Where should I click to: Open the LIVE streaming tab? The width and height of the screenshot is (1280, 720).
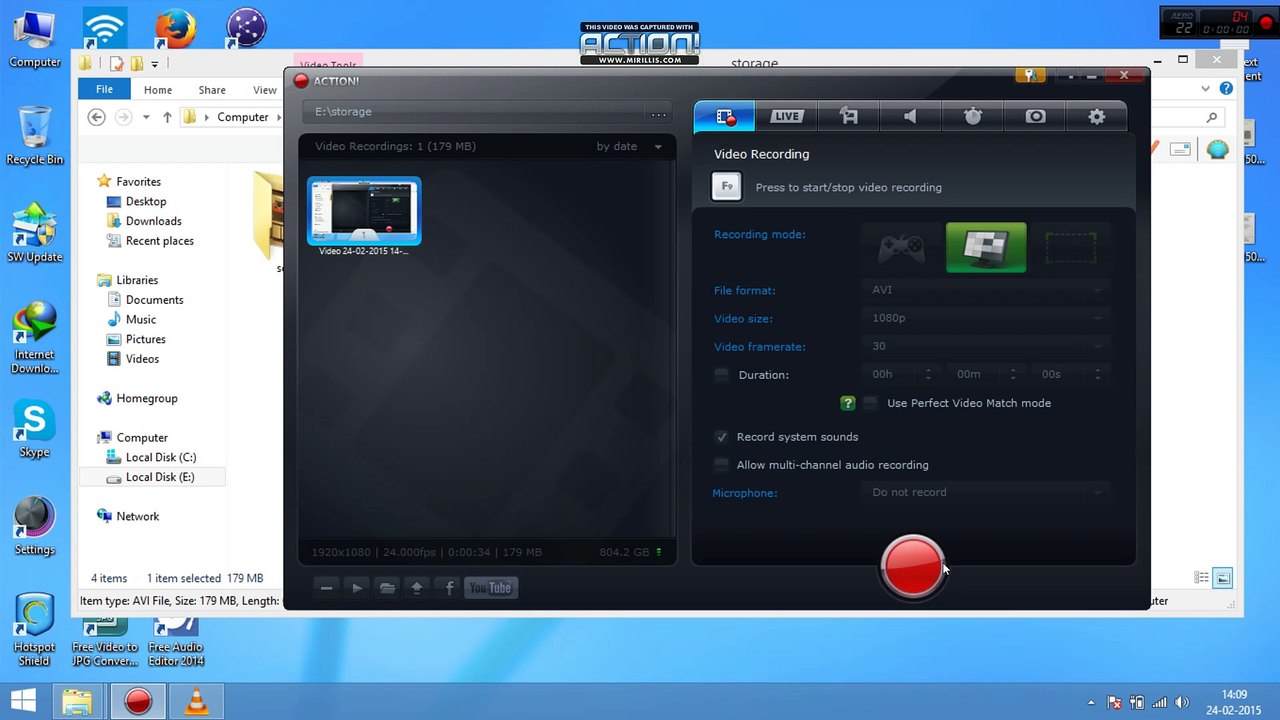click(787, 116)
